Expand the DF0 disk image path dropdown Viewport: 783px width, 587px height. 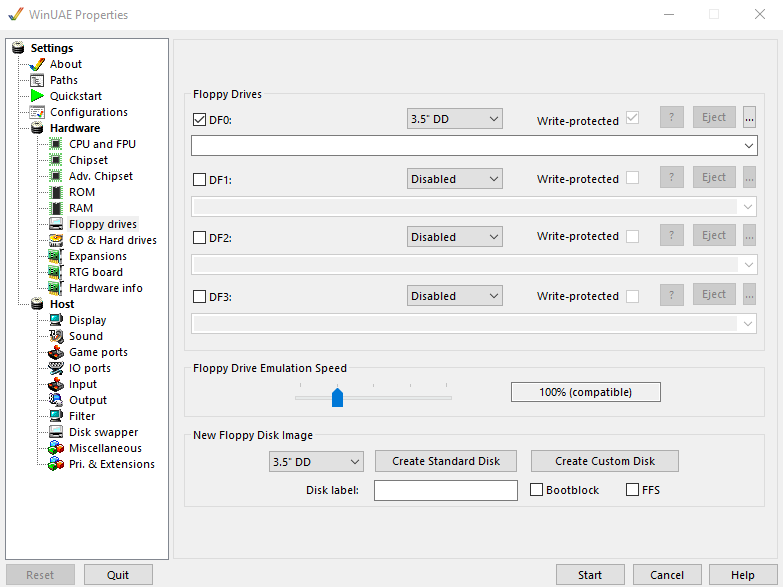(748, 146)
